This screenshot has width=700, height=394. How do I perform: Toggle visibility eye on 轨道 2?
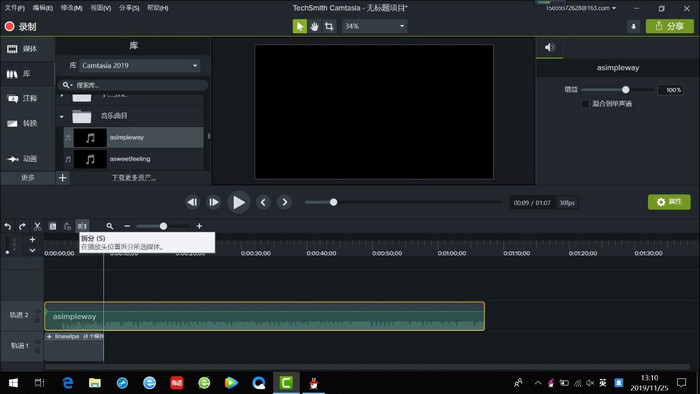point(38,311)
